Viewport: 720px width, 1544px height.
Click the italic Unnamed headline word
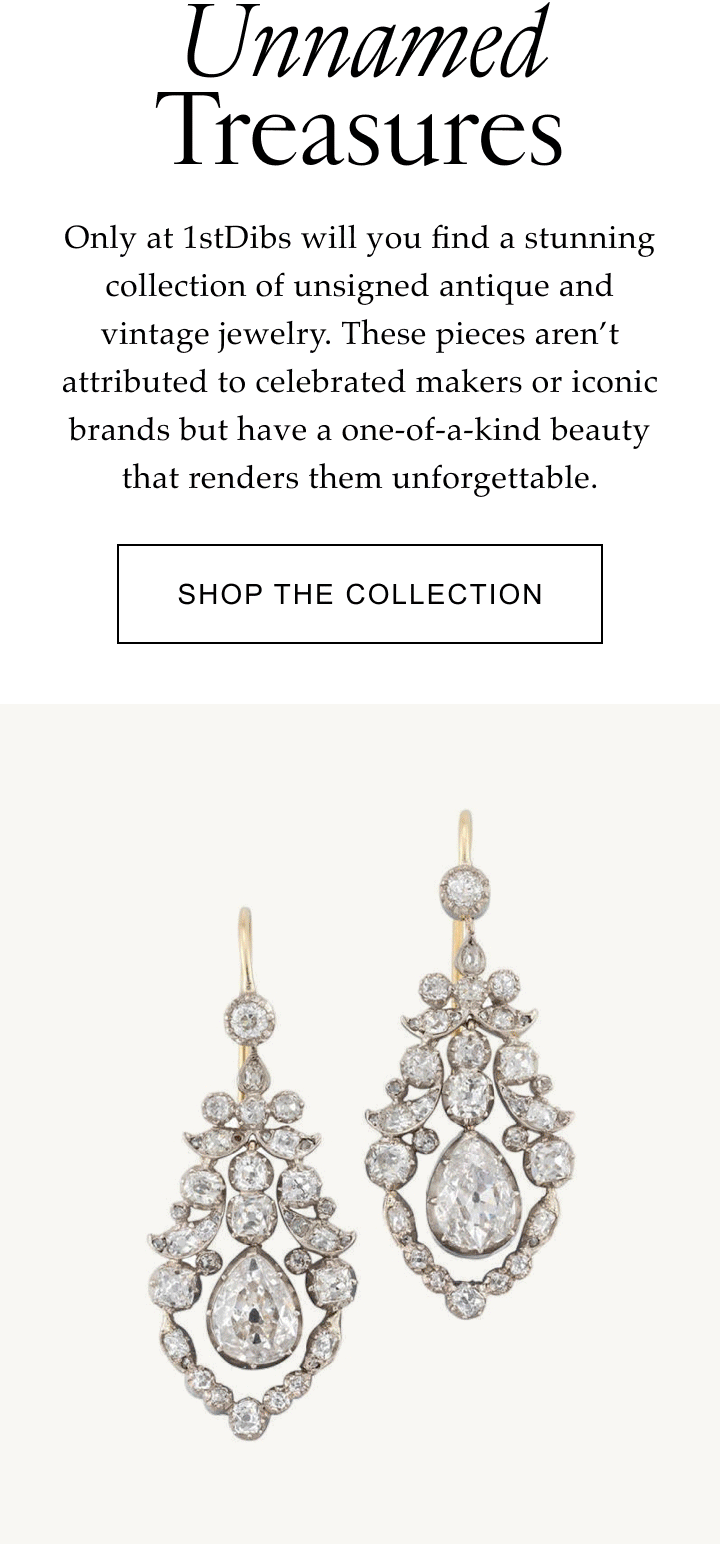(365, 45)
